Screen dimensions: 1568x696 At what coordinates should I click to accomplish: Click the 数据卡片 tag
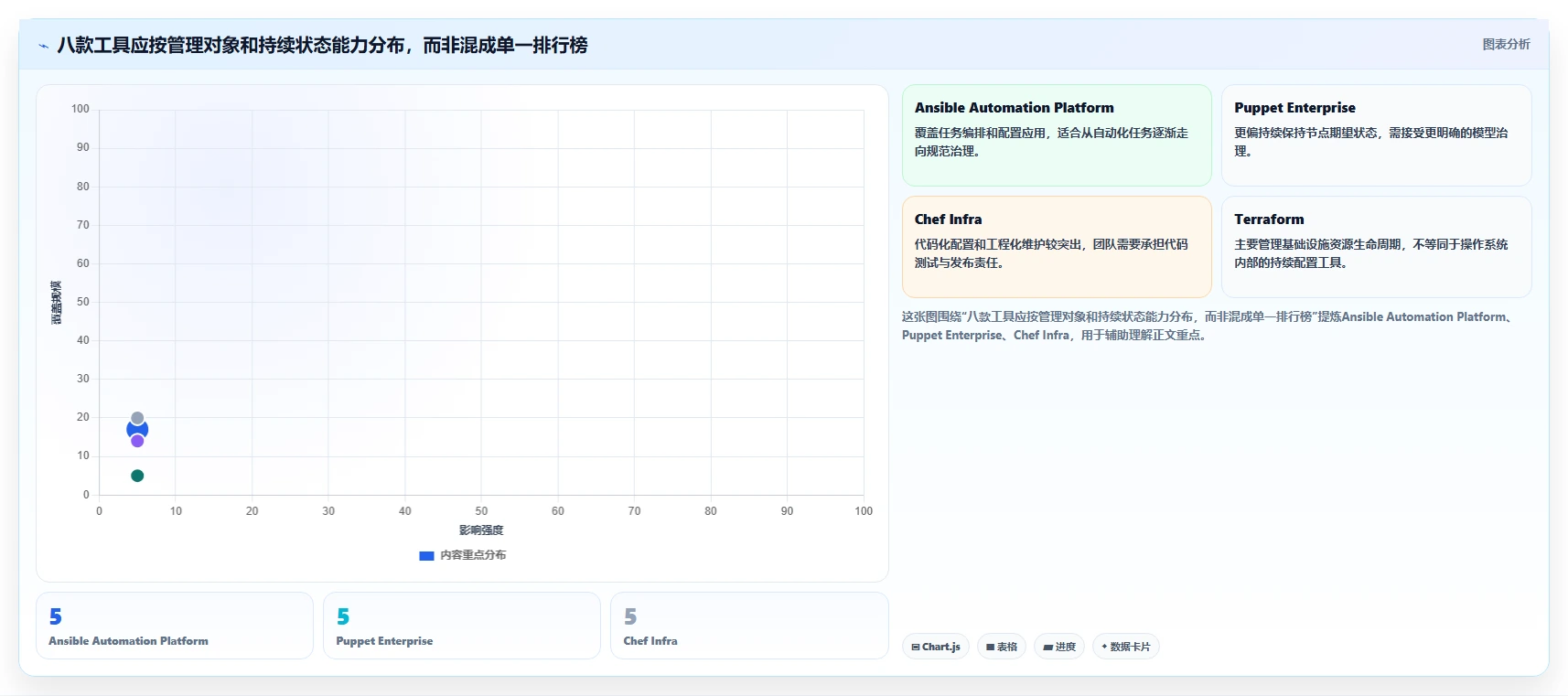(x=1126, y=647)
